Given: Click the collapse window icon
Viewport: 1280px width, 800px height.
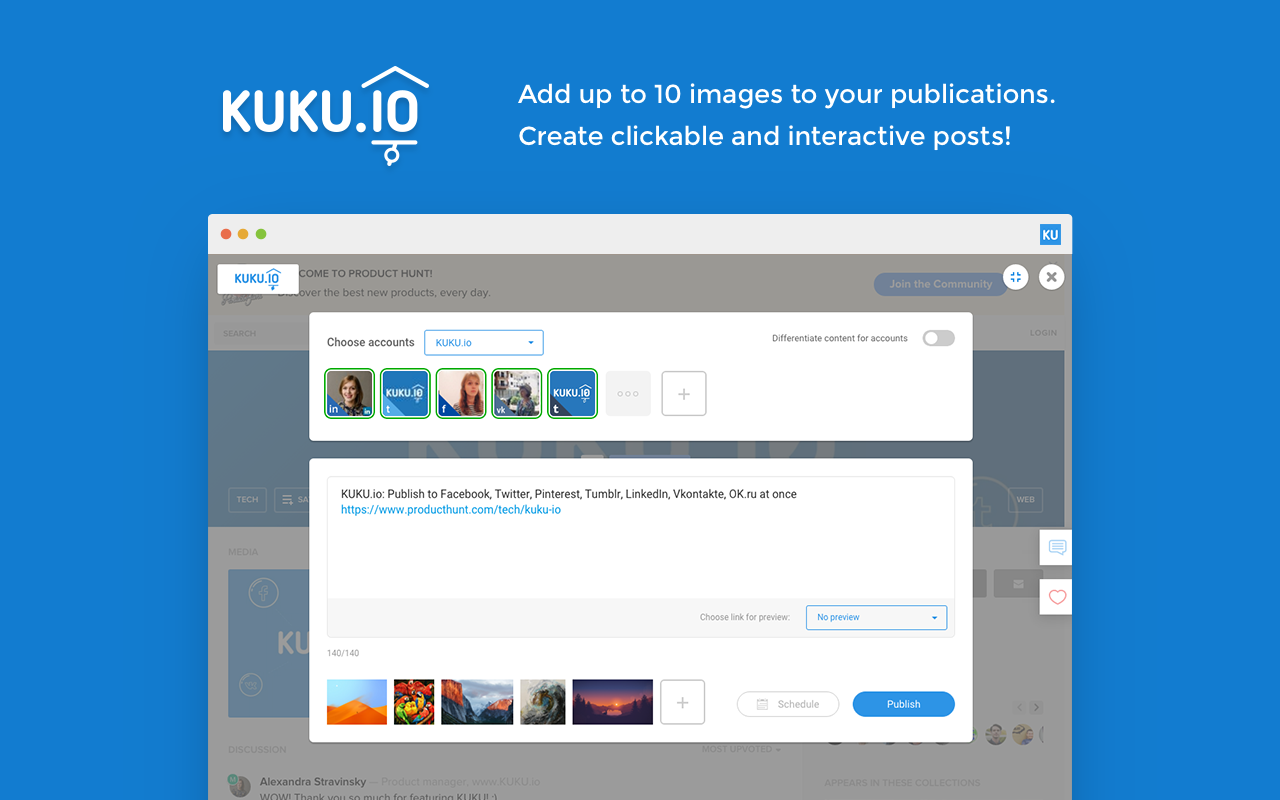Looking at the screenshot, I should [1015, 277].
